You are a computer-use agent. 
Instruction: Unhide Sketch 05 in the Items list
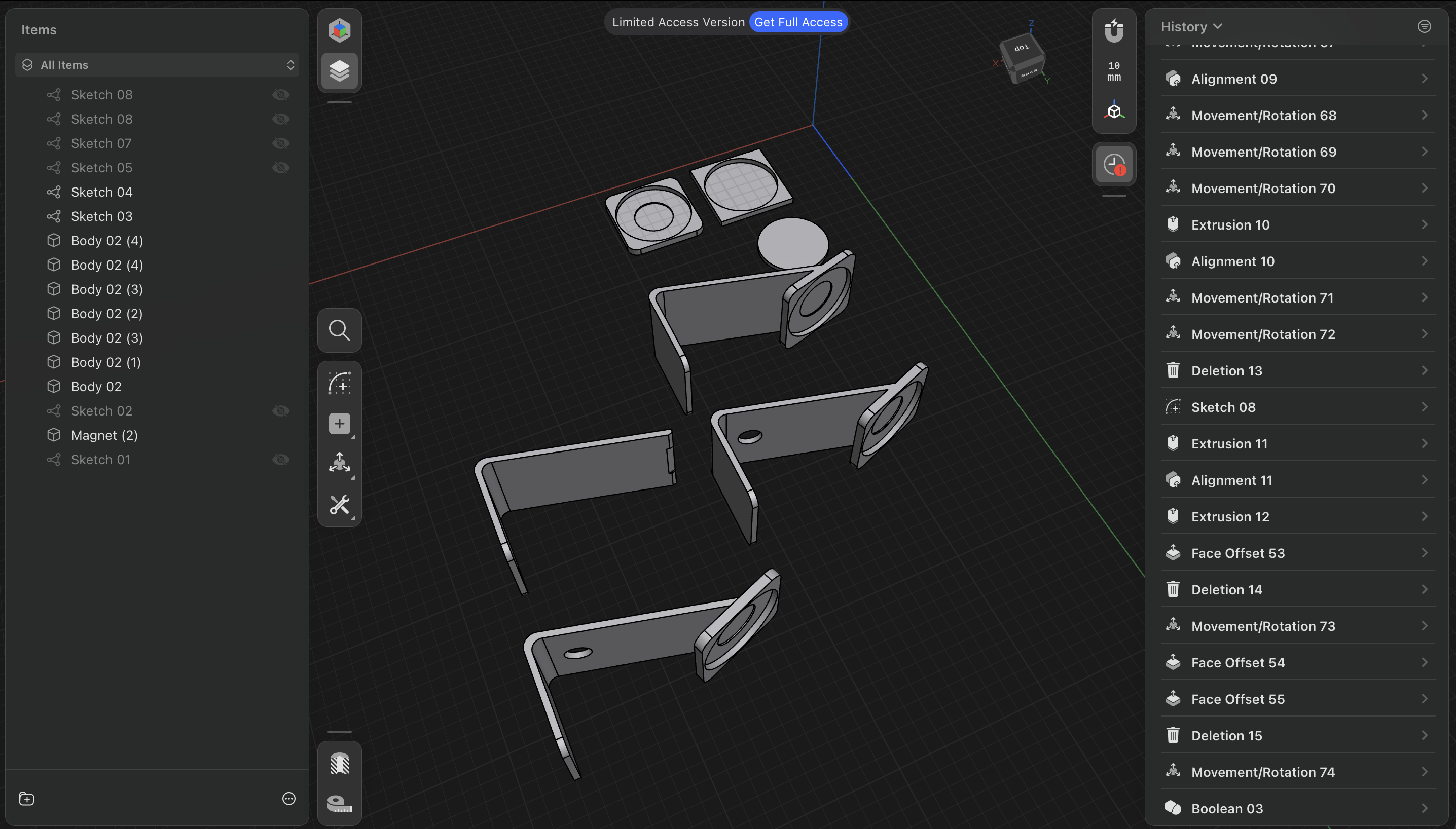[281, 167]
